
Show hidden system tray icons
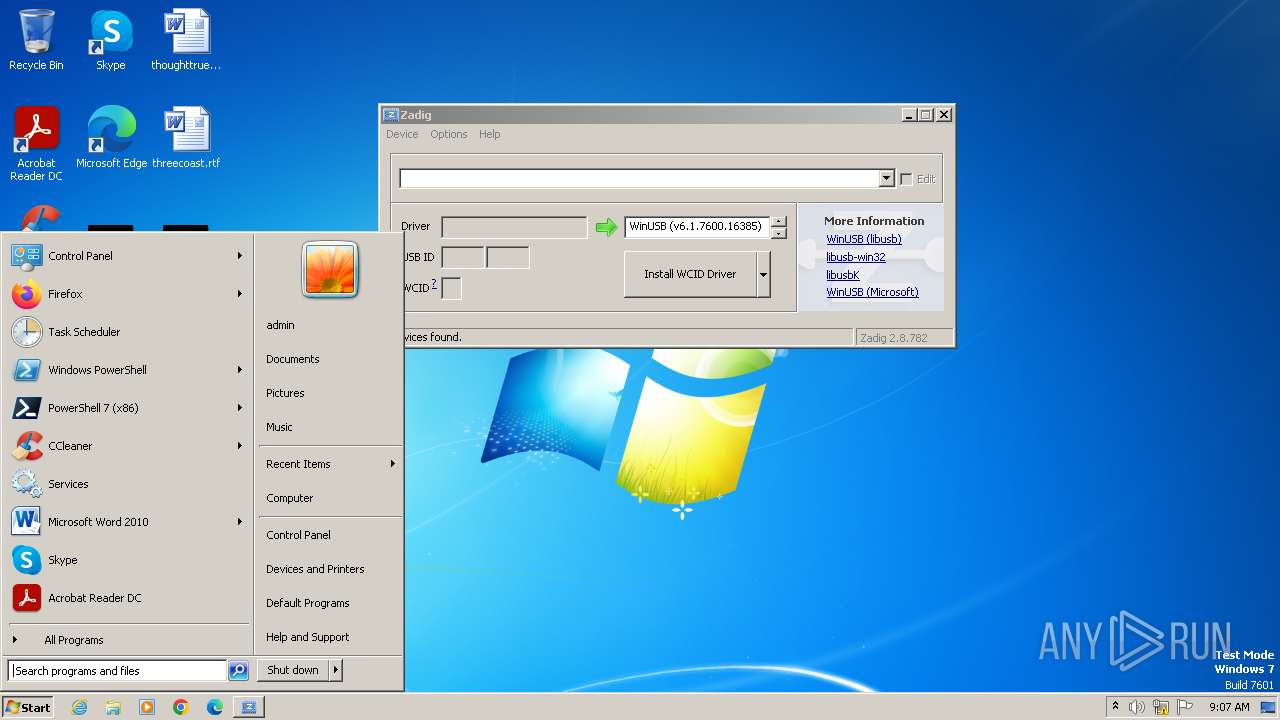[1115, 707]
